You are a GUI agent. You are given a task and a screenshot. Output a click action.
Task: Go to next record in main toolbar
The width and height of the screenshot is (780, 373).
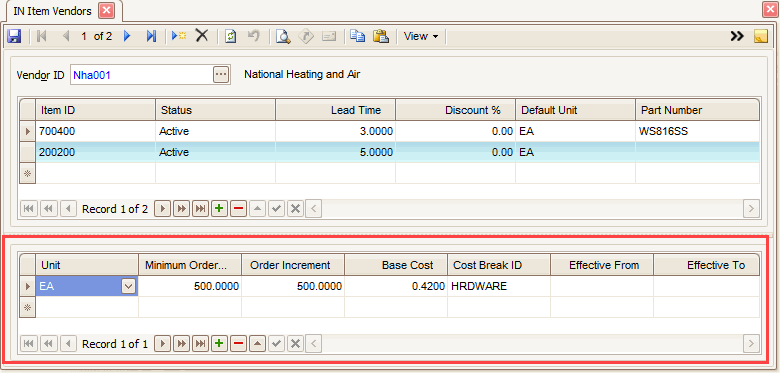coord(127,36)
